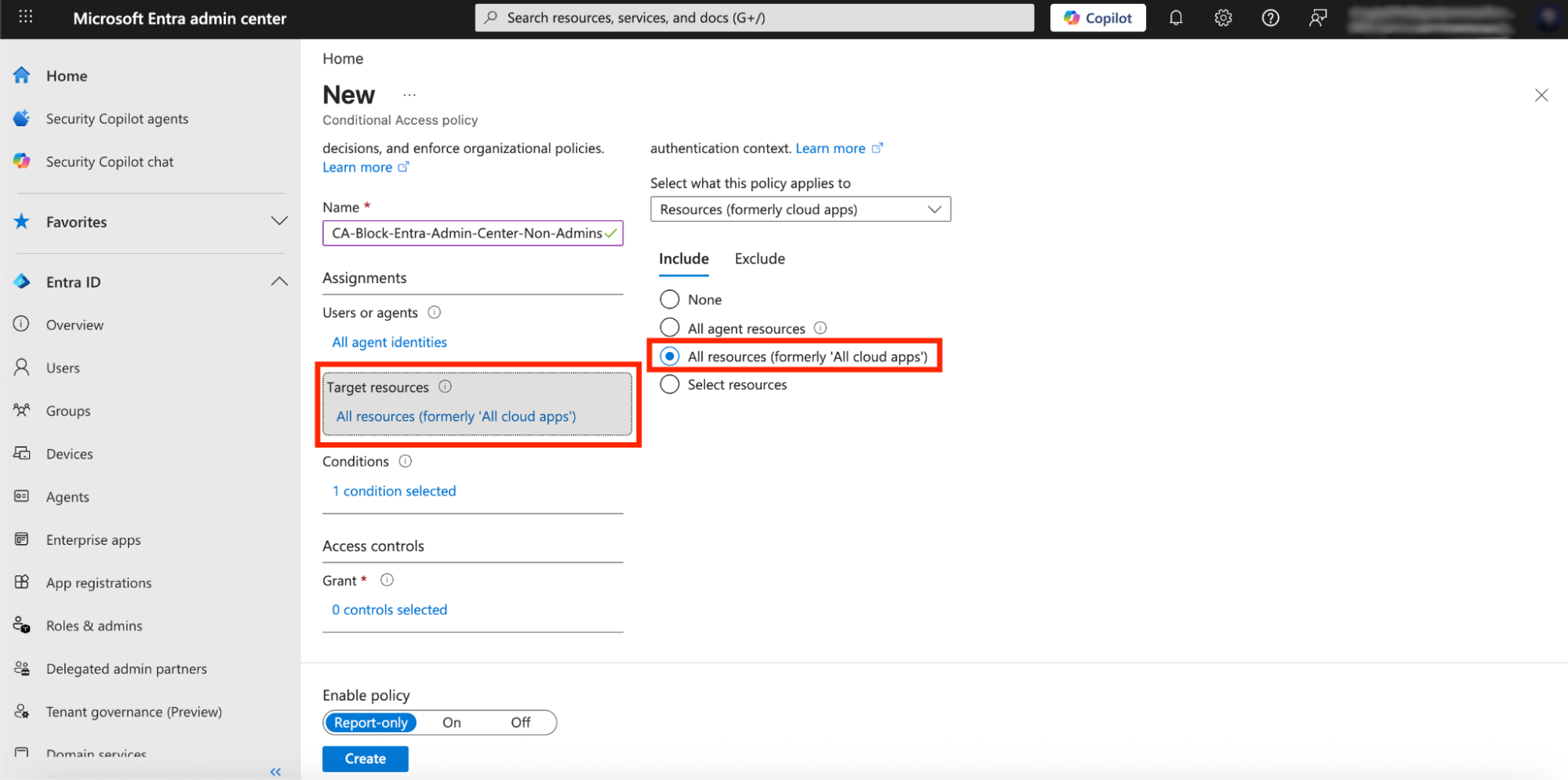
Task: Open the 0 controls selected link
Action: [389, 610]
